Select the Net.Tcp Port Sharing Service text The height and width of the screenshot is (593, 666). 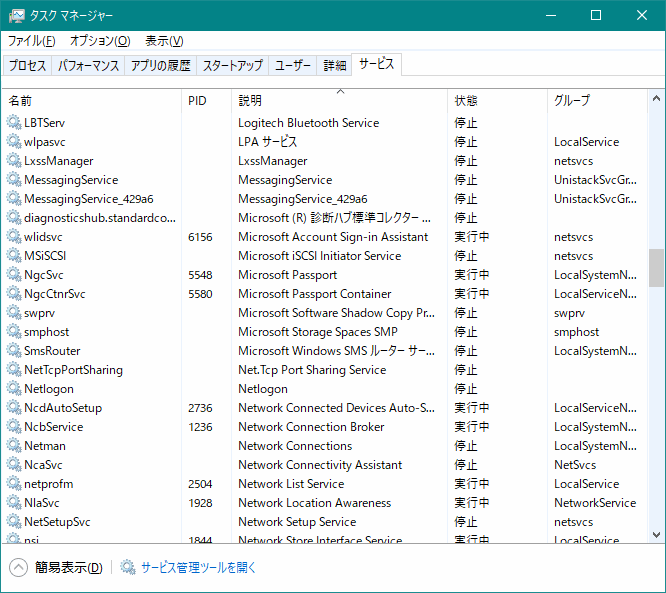(x=312, y=370)
